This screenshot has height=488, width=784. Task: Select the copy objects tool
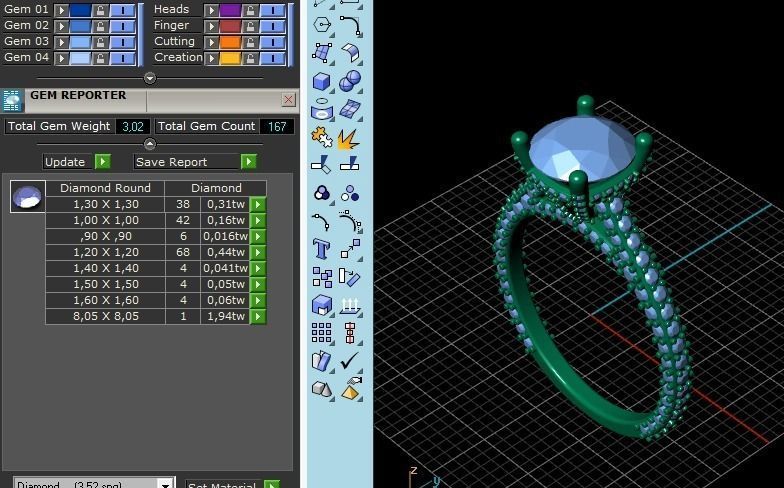(x=322, y=277)
